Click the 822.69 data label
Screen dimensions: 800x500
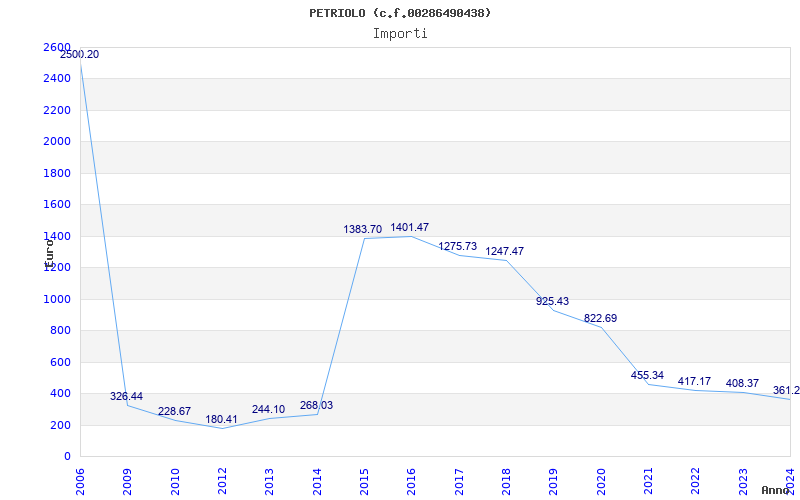pyautogui.click(x=600, y=319)
